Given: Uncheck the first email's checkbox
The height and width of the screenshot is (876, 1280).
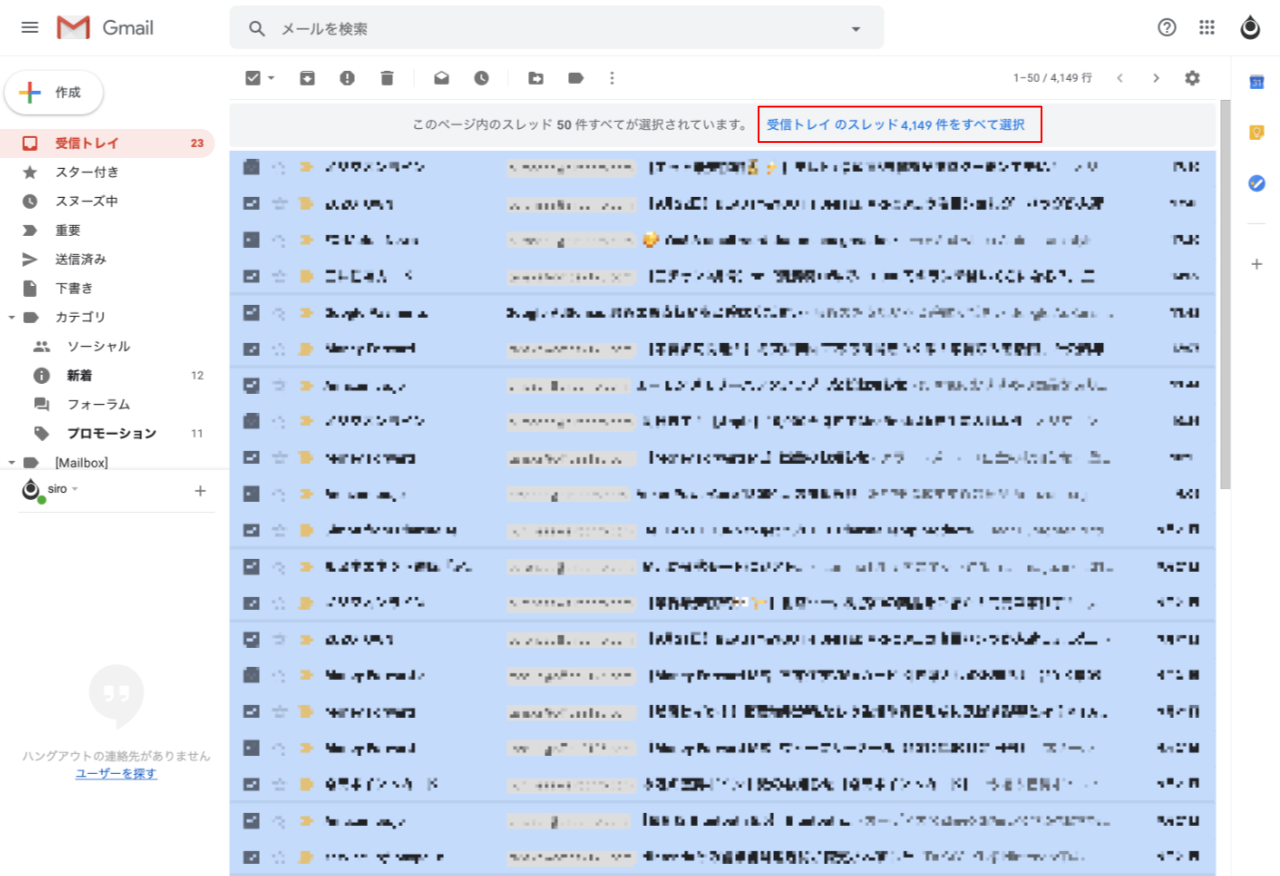Looking at the screenshot, I should coord(252,167).
